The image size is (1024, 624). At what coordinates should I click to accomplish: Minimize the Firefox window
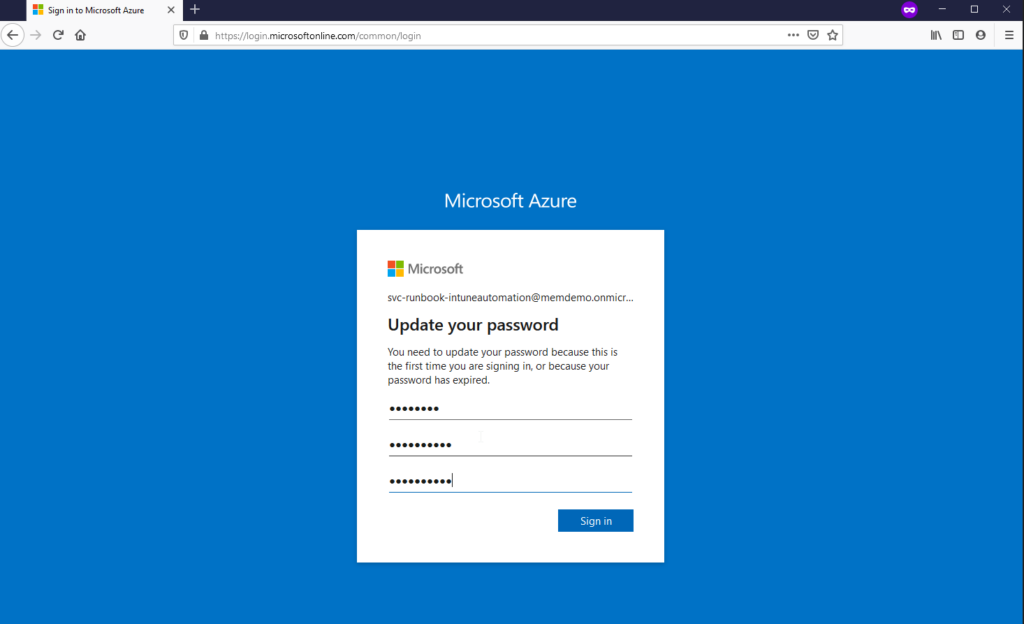point(942,10)
